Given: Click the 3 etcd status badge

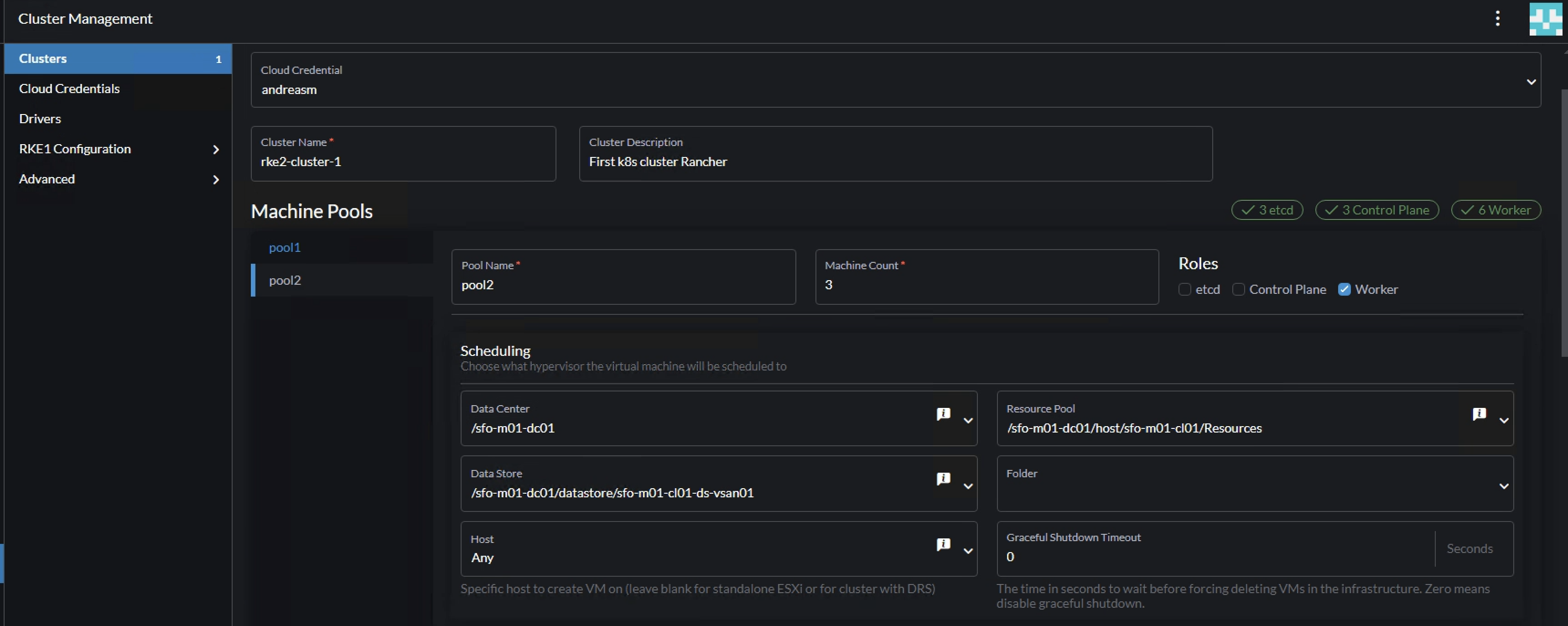Looking at the screenshot, I should coord(1267,210).
